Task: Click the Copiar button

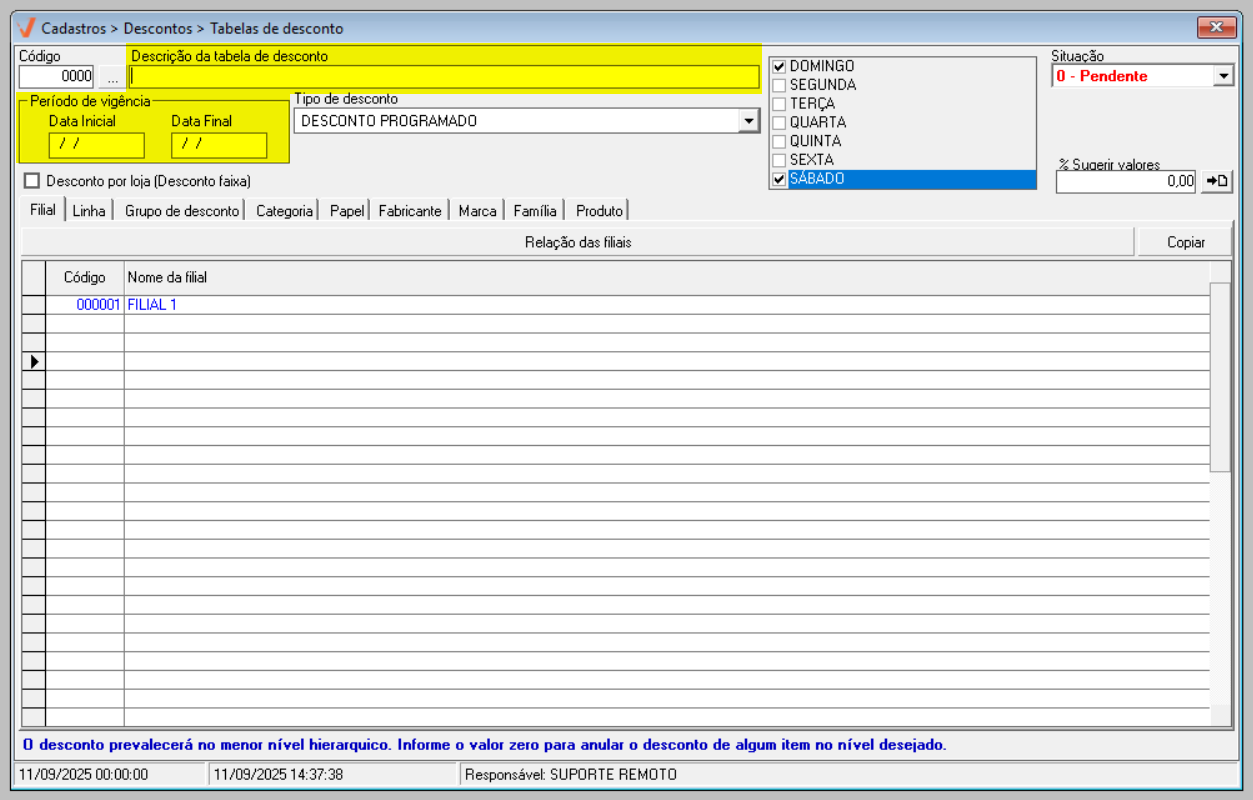Action: click(x=1185, y=242)
